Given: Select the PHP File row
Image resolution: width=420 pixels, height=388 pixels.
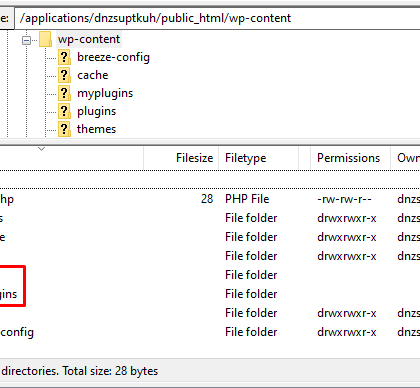Looking at the screenshot, I should click(x=210, y=199).
